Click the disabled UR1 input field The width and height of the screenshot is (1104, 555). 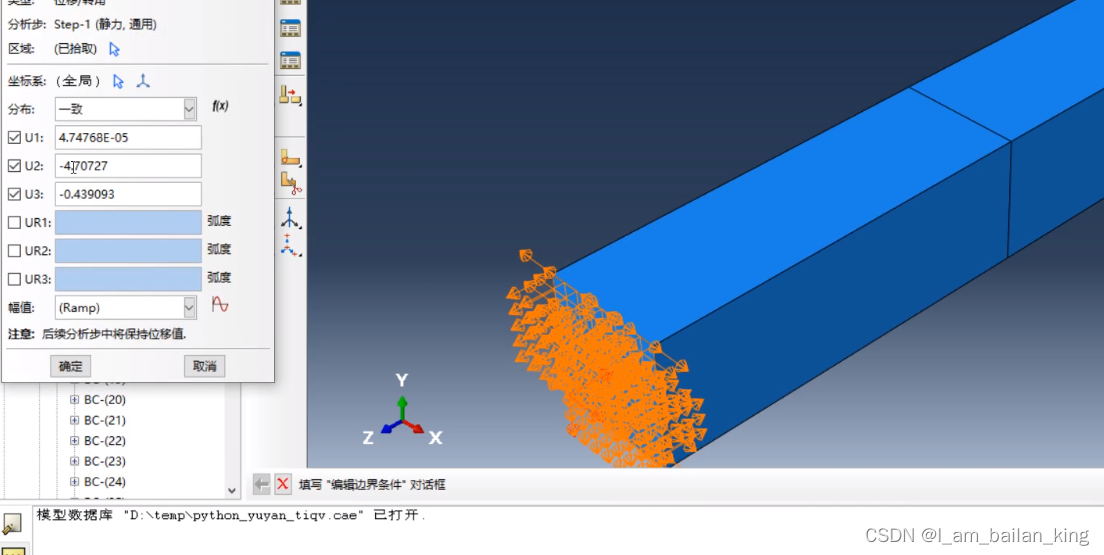pos(128,222)
